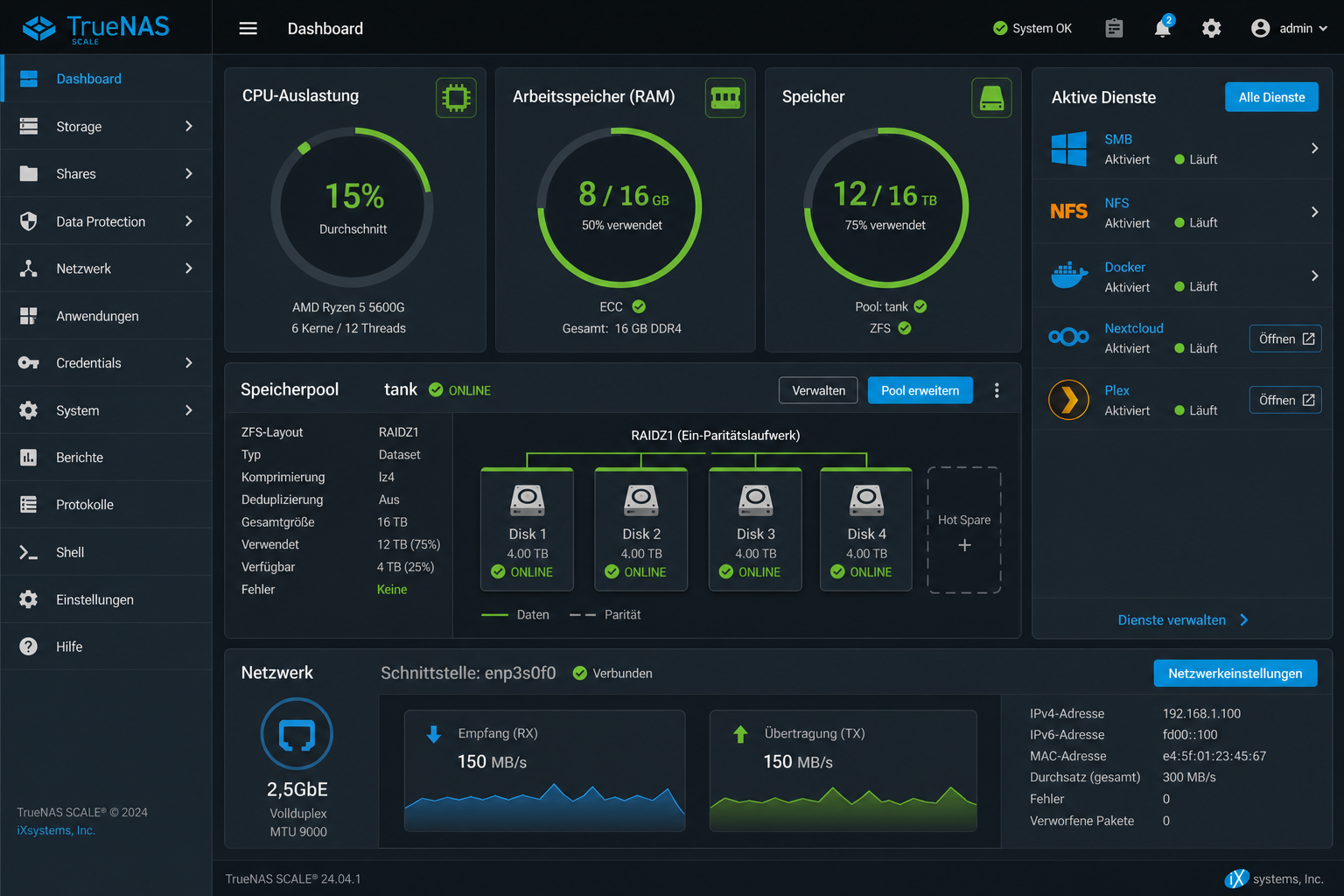Follow the Dienste verwalten link
This screenshot has height=896, width=1344.
click(x=1183, y=620)
